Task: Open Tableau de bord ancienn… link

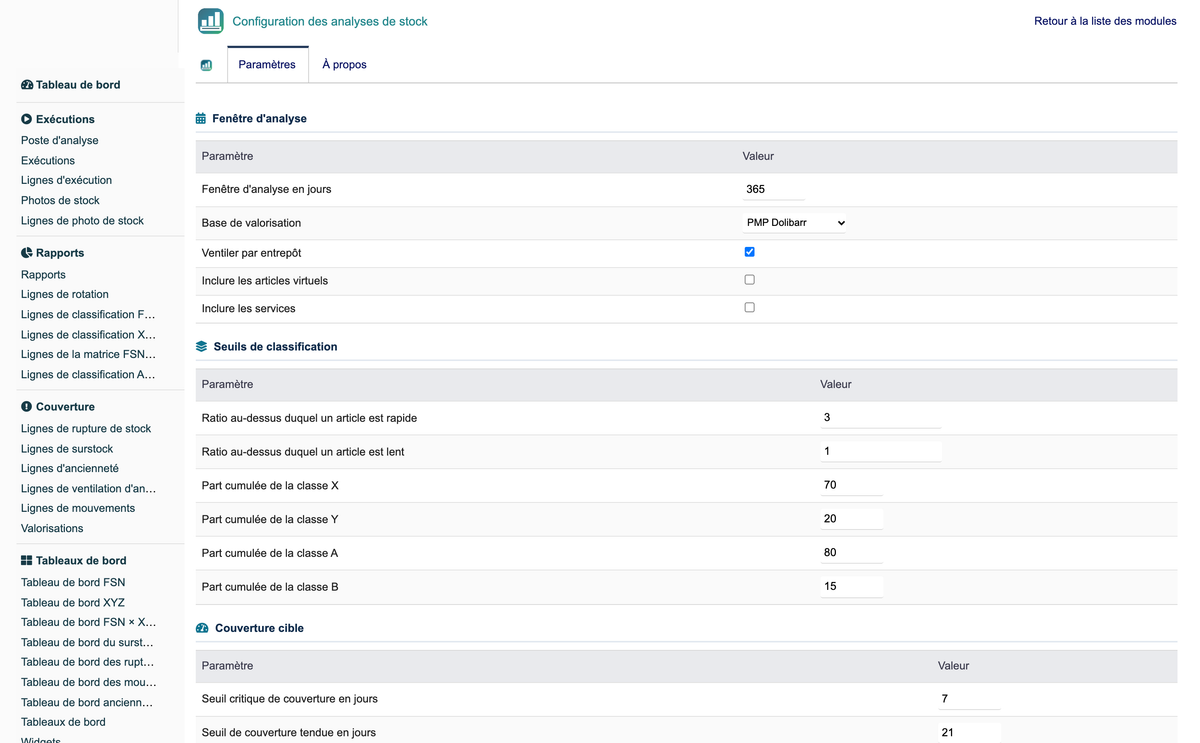Action: point(87,703)
